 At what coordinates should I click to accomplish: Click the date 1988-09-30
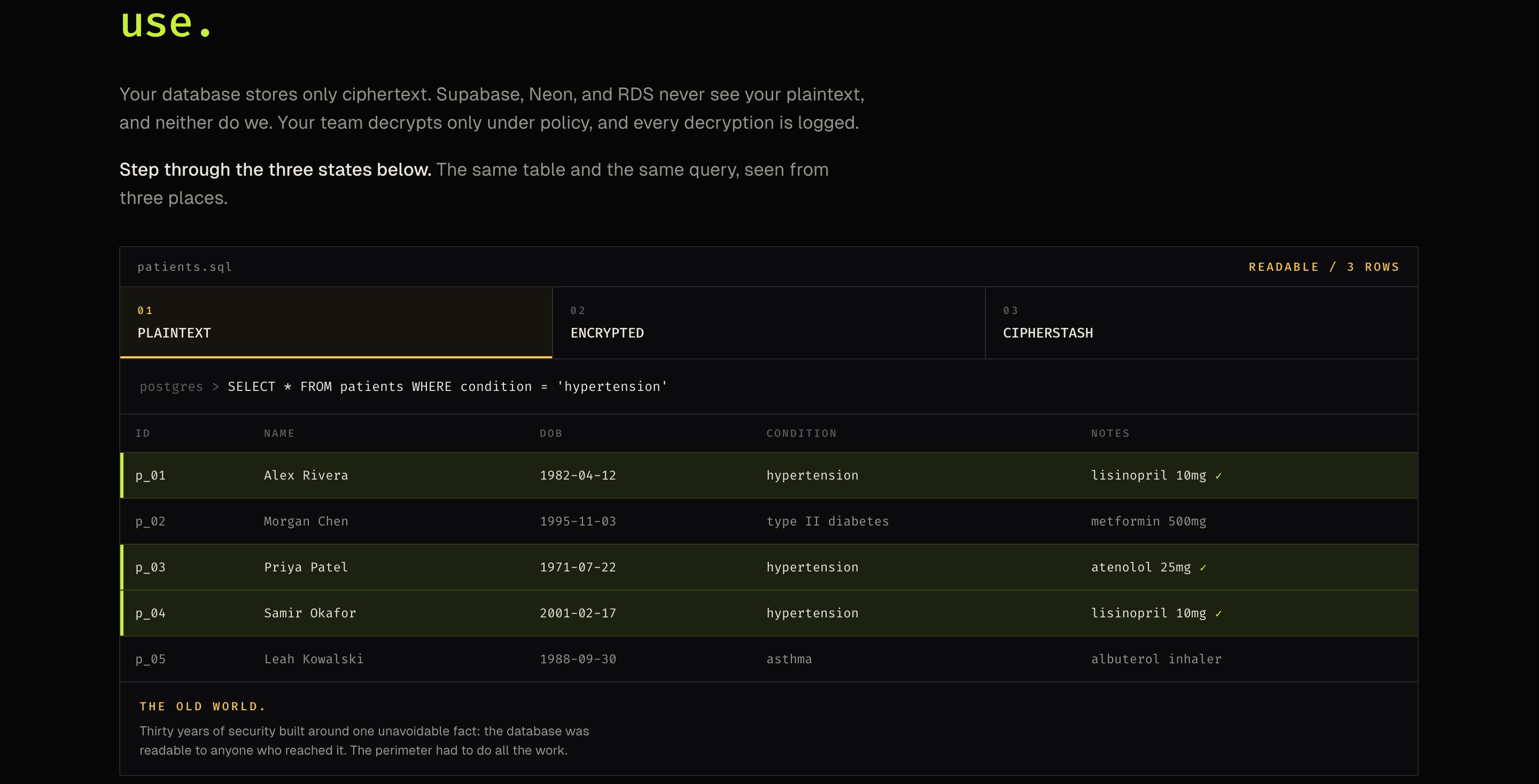[x=578, y=659]
